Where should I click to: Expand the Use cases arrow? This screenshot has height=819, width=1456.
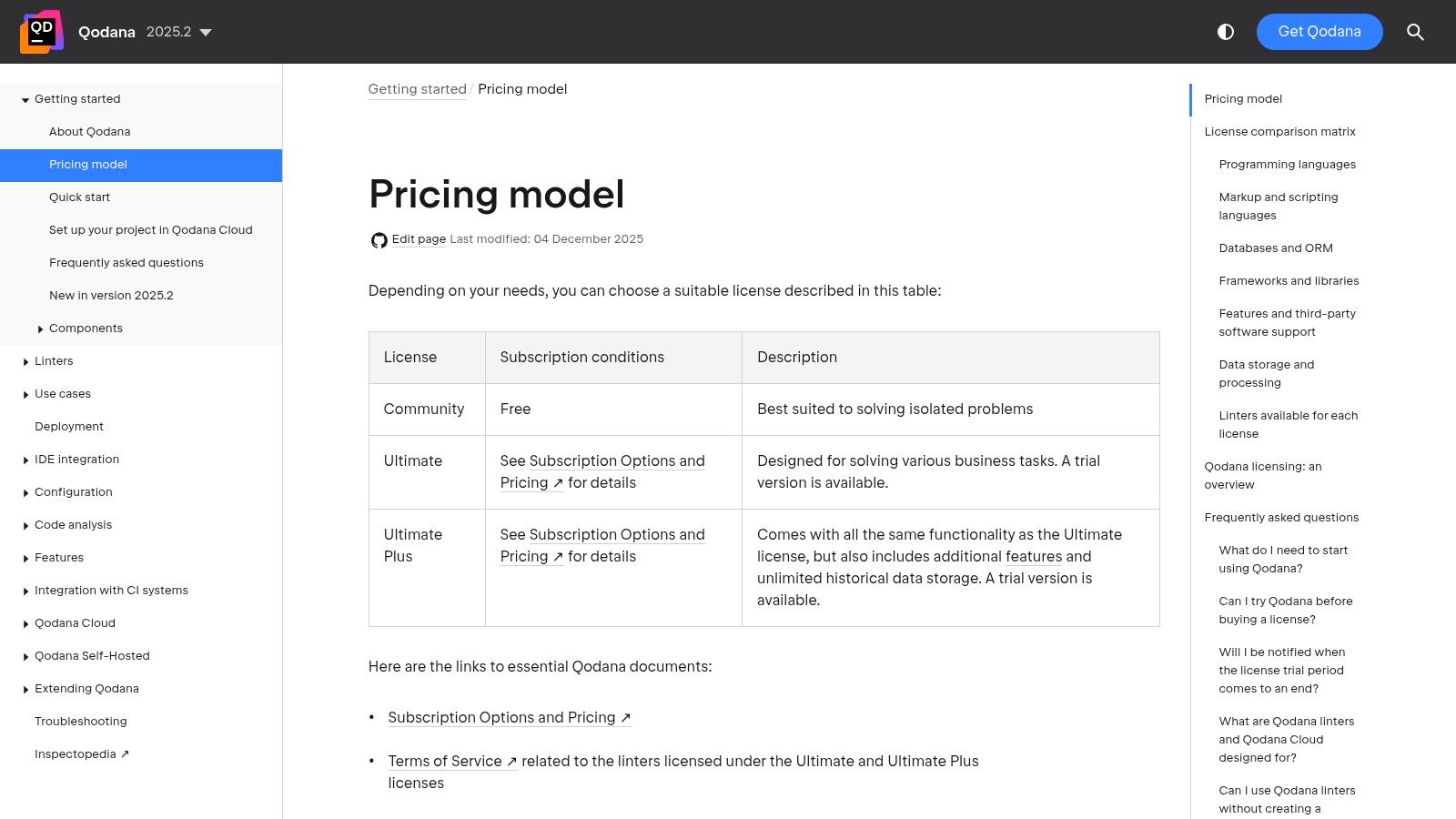pyautogui.click(x=25, y=395)
